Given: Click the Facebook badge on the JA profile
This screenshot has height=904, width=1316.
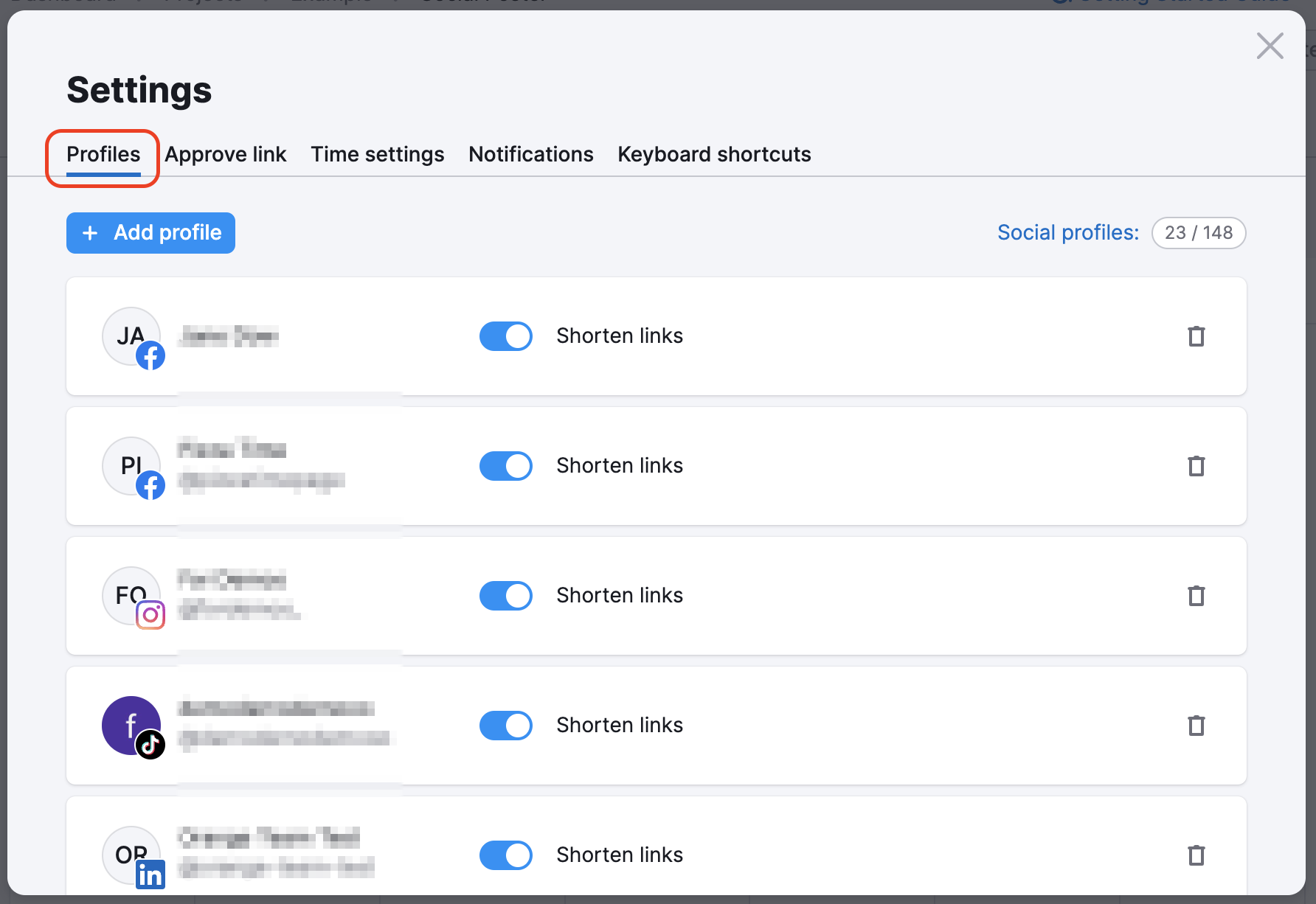Looking at the screenshot, I should (150, 355).
